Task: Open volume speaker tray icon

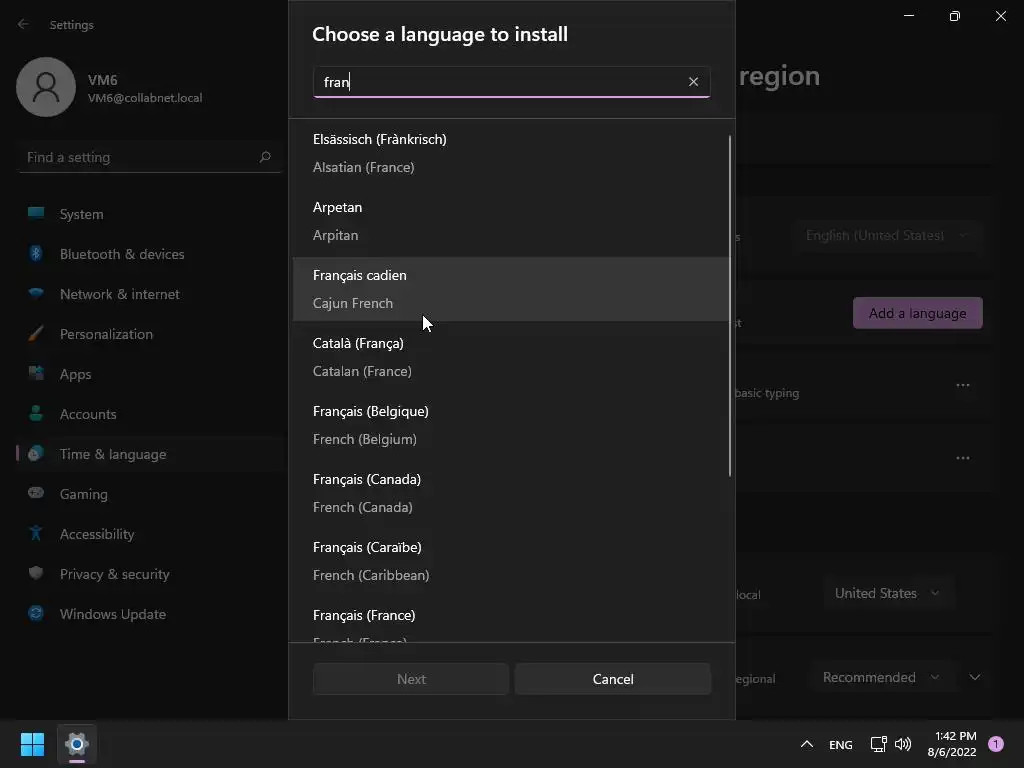Action: click(x=903, y=744)
